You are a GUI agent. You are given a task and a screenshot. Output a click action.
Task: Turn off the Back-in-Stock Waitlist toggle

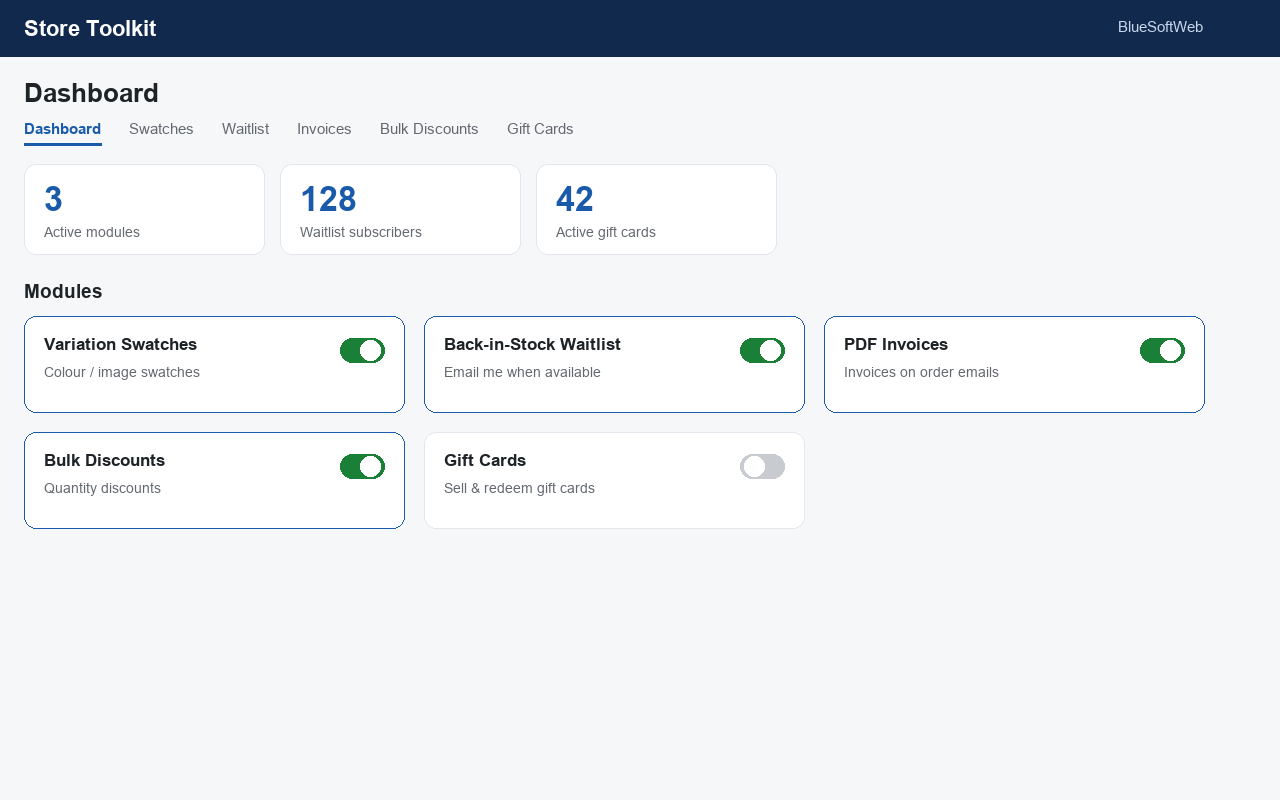[762, 350]
